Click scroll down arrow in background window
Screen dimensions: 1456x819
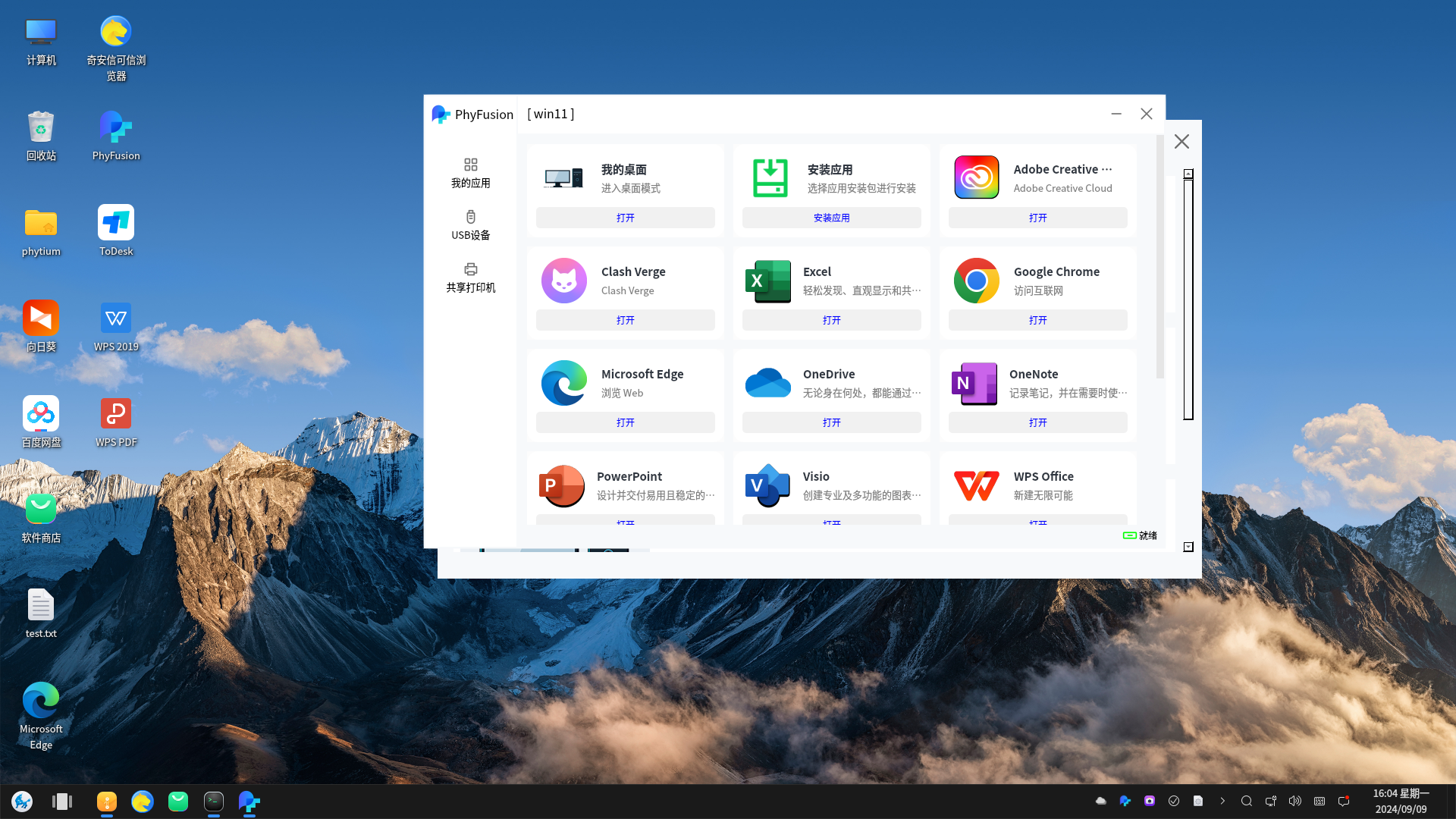tap(1188, 547)
